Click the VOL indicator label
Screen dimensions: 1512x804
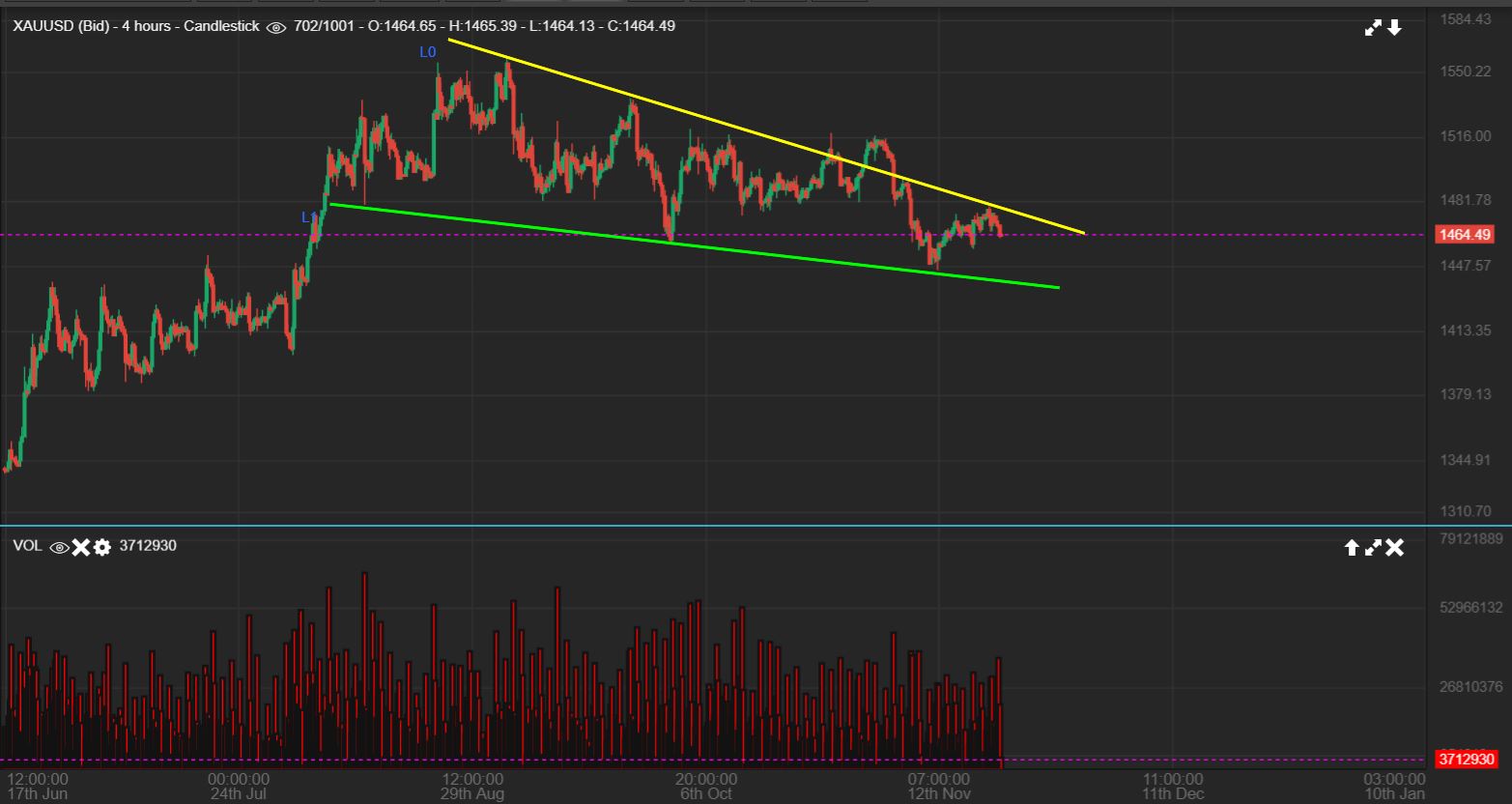coord(27,546)
